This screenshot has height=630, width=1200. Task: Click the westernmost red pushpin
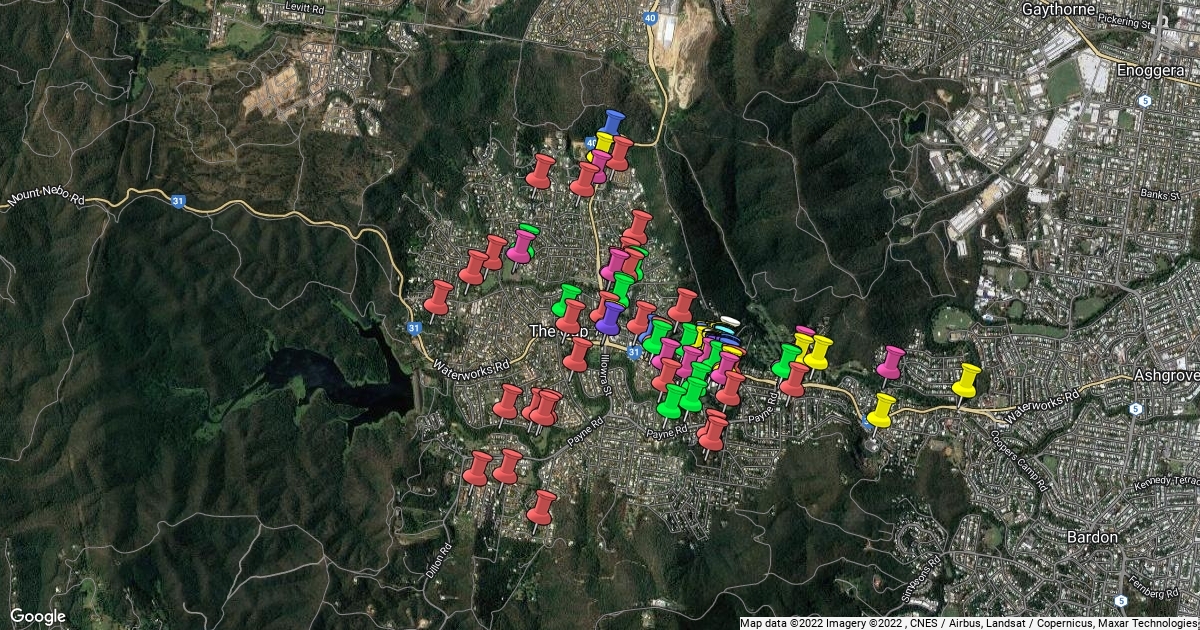click(x=438, y=297)
